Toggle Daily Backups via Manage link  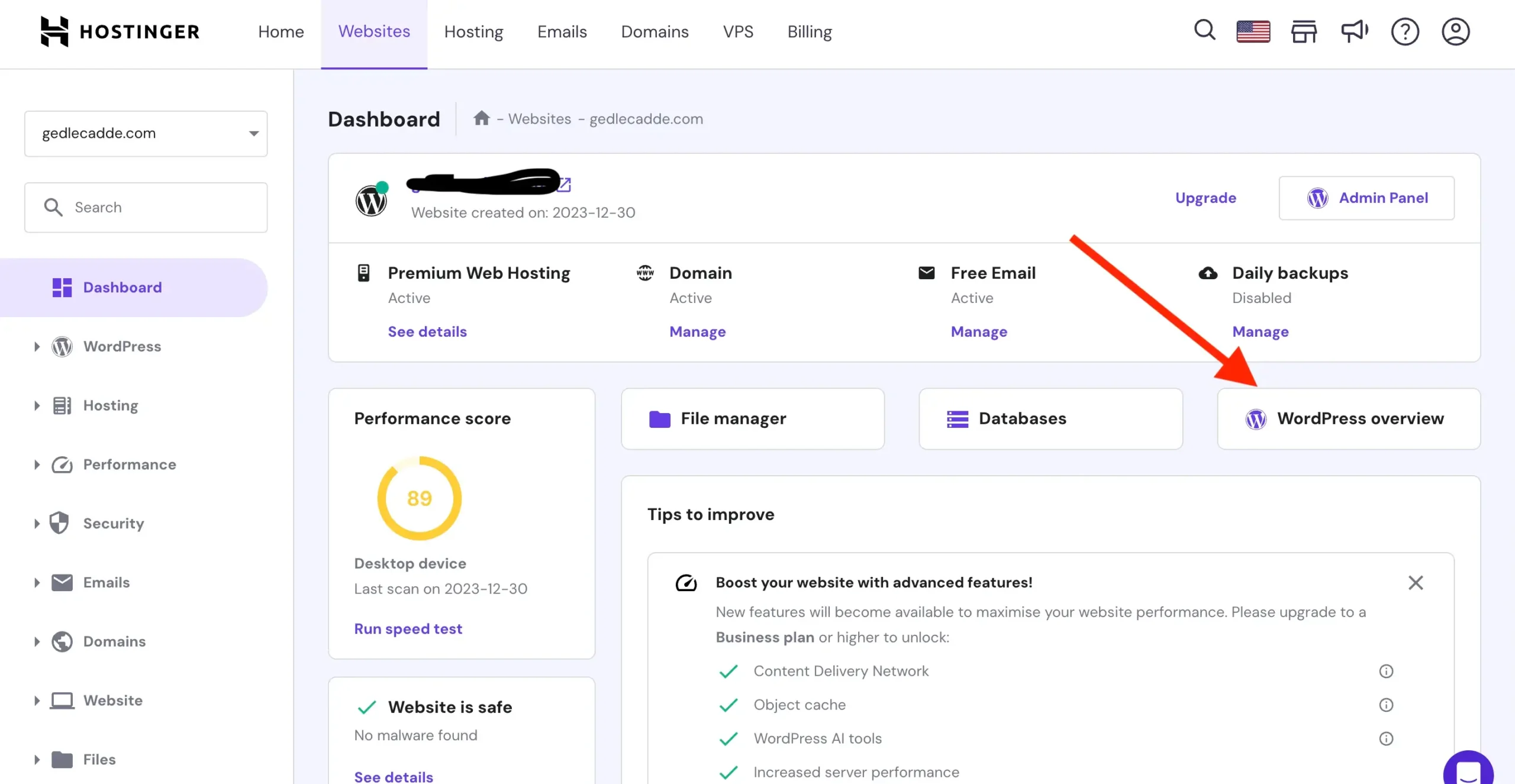point(1260,330)
